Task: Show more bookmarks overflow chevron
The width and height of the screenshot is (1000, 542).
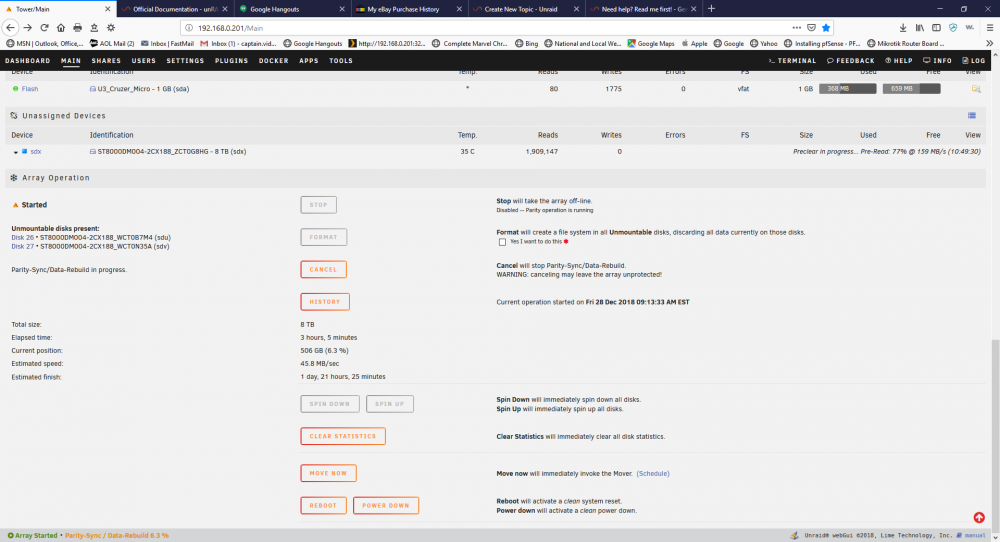Action: point(990,43)
